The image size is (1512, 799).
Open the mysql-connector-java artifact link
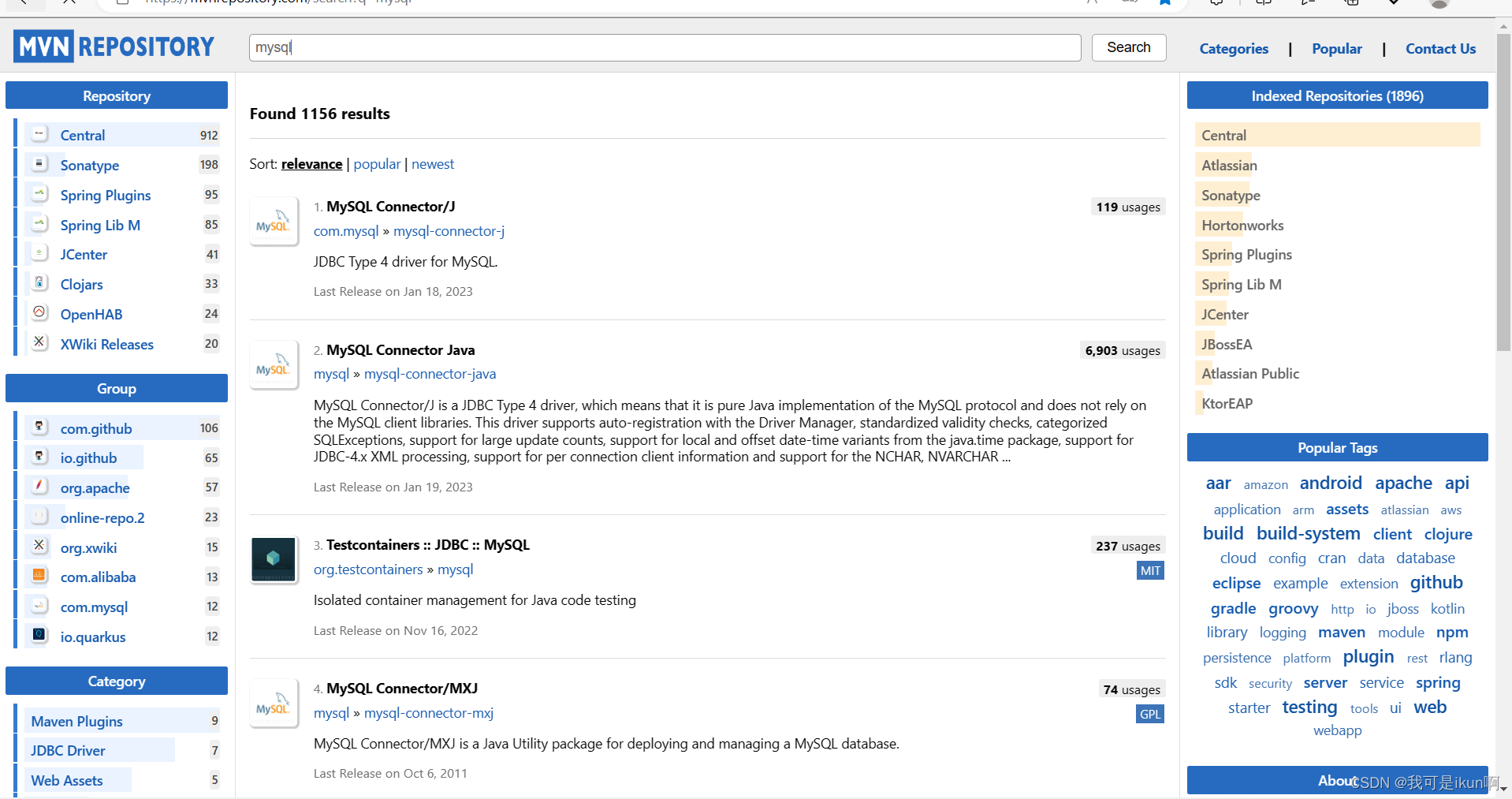coord(430,374)
